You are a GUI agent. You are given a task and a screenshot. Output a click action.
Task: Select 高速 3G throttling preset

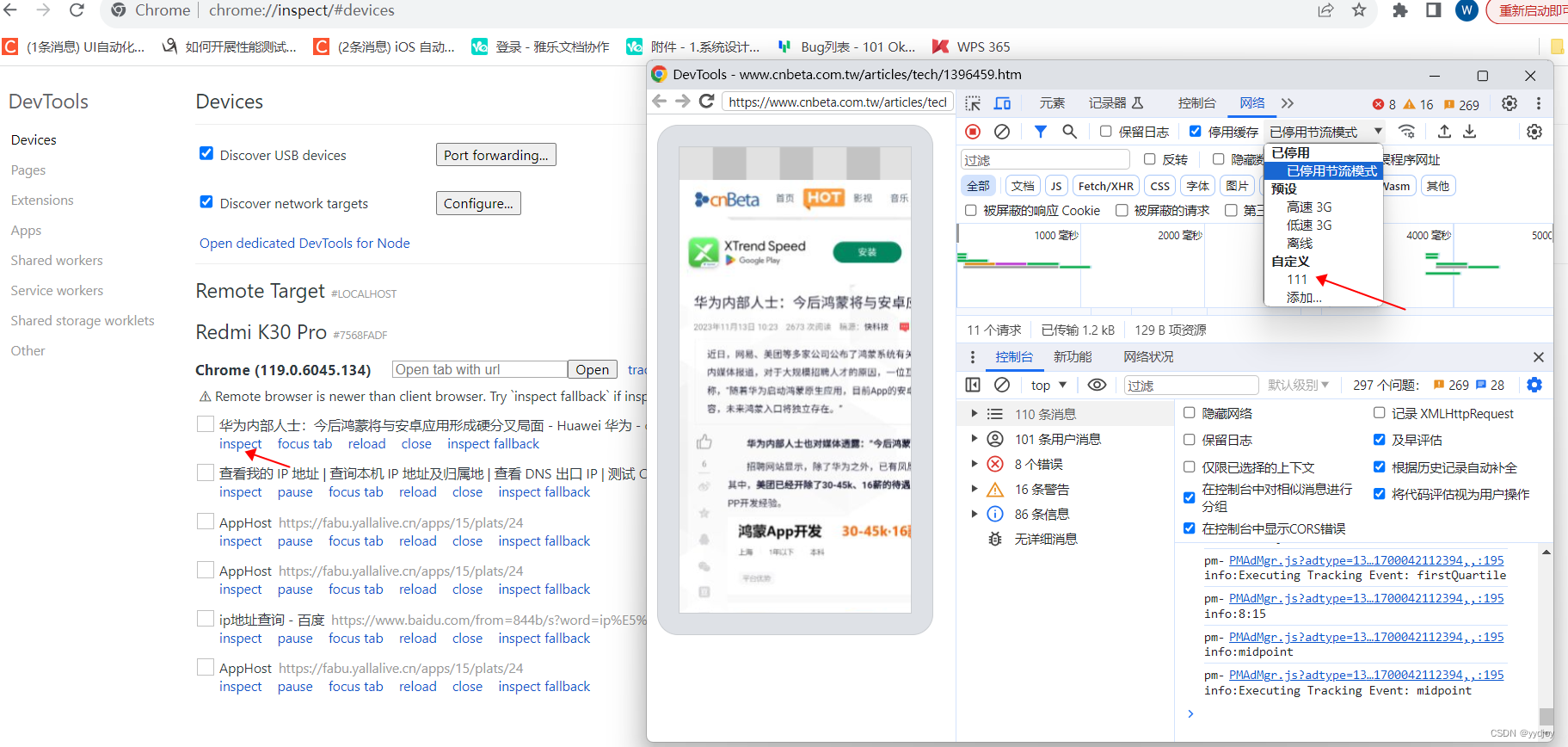(1308, 207)
